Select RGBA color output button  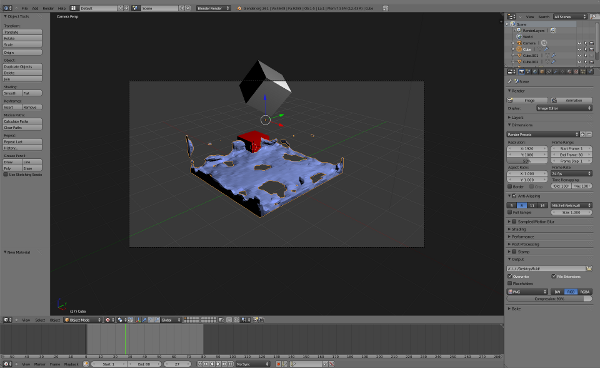pos(585,291)
